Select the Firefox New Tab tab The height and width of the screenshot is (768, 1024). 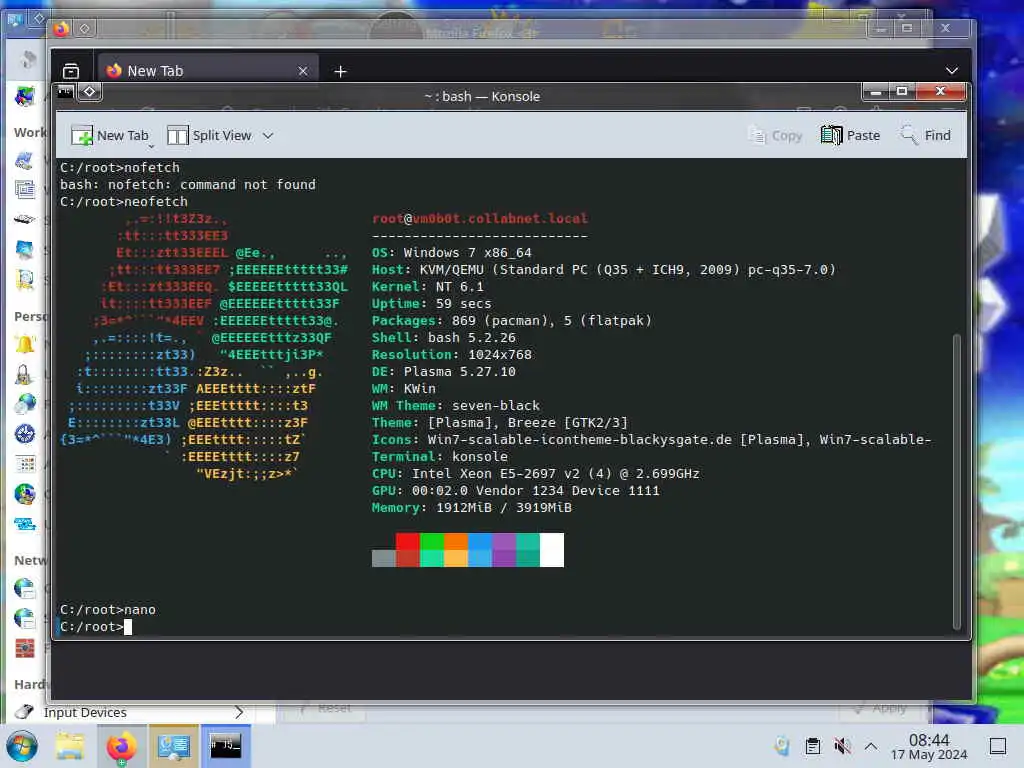tap(208, 71)
